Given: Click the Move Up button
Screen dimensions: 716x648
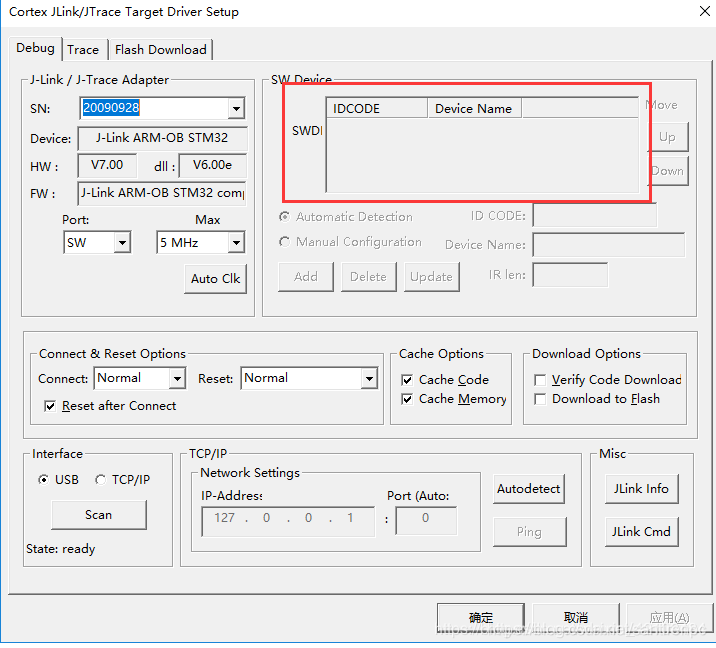Looking at the screenshot, I should point(667,137).
